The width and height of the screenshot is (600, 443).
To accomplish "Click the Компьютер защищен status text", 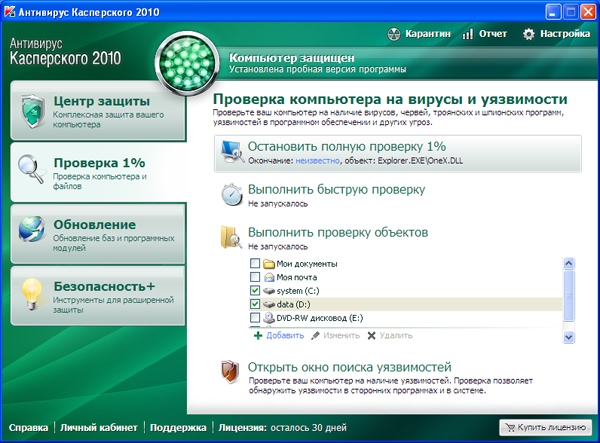I will coord(292,58).
